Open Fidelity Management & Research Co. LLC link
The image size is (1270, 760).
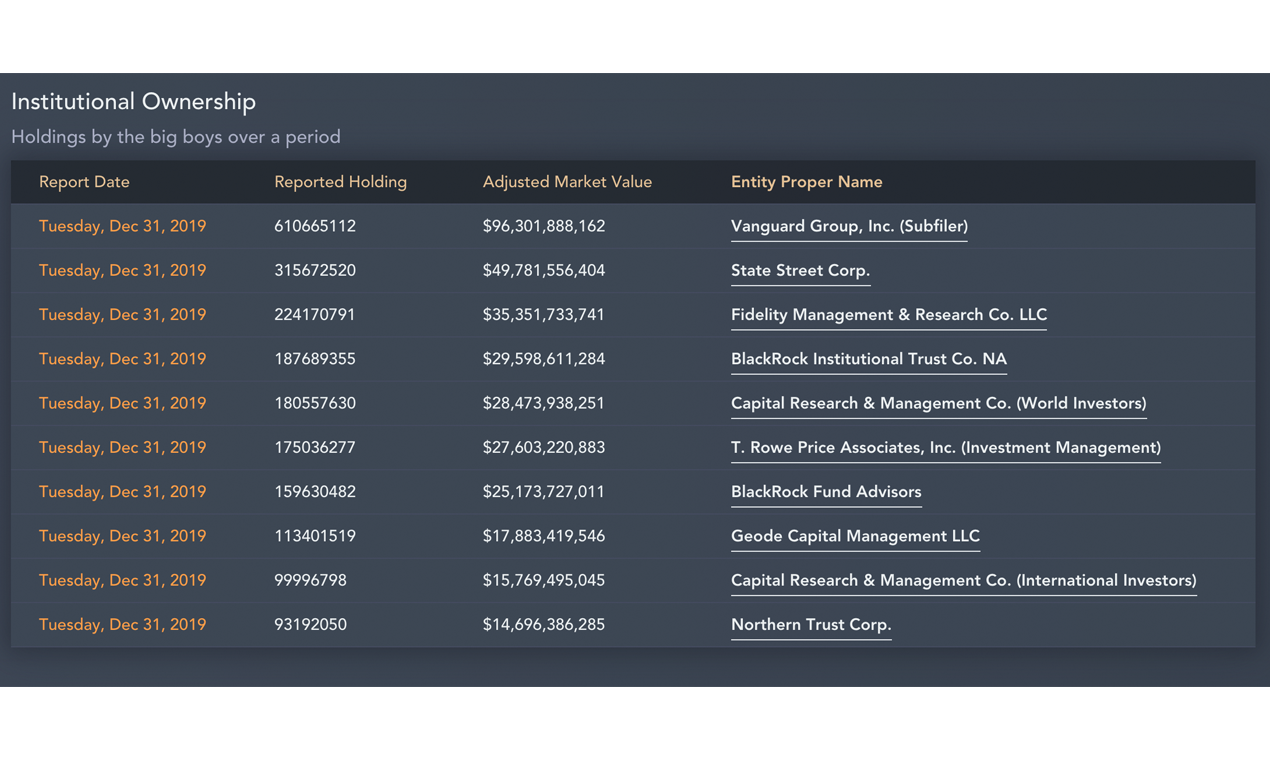coord(889,314)
